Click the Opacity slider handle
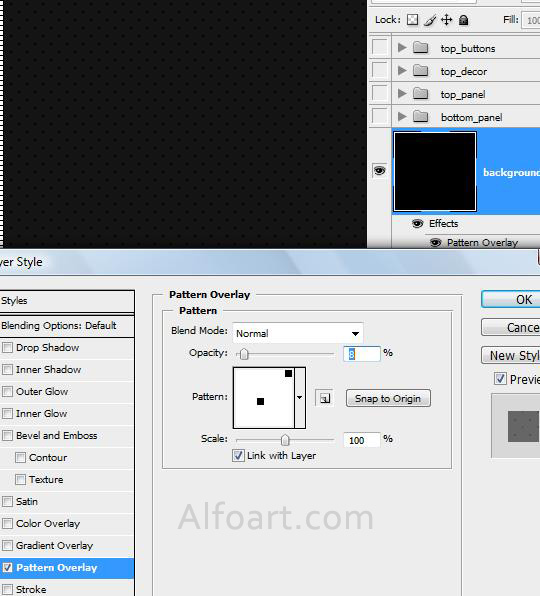Viewport: 540px width, 596px height. click(244, 354)
